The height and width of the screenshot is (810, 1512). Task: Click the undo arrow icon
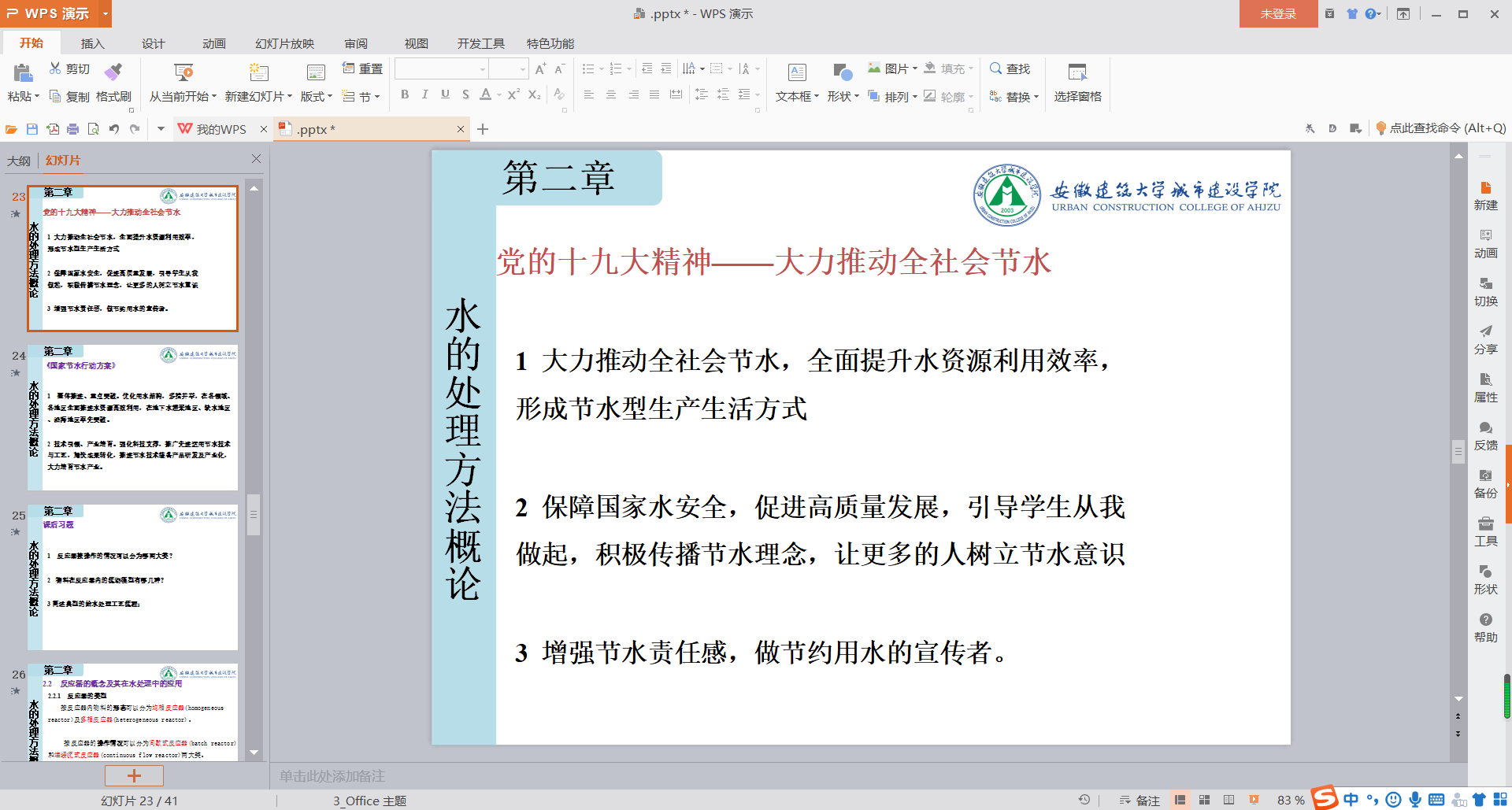[114, 129]
